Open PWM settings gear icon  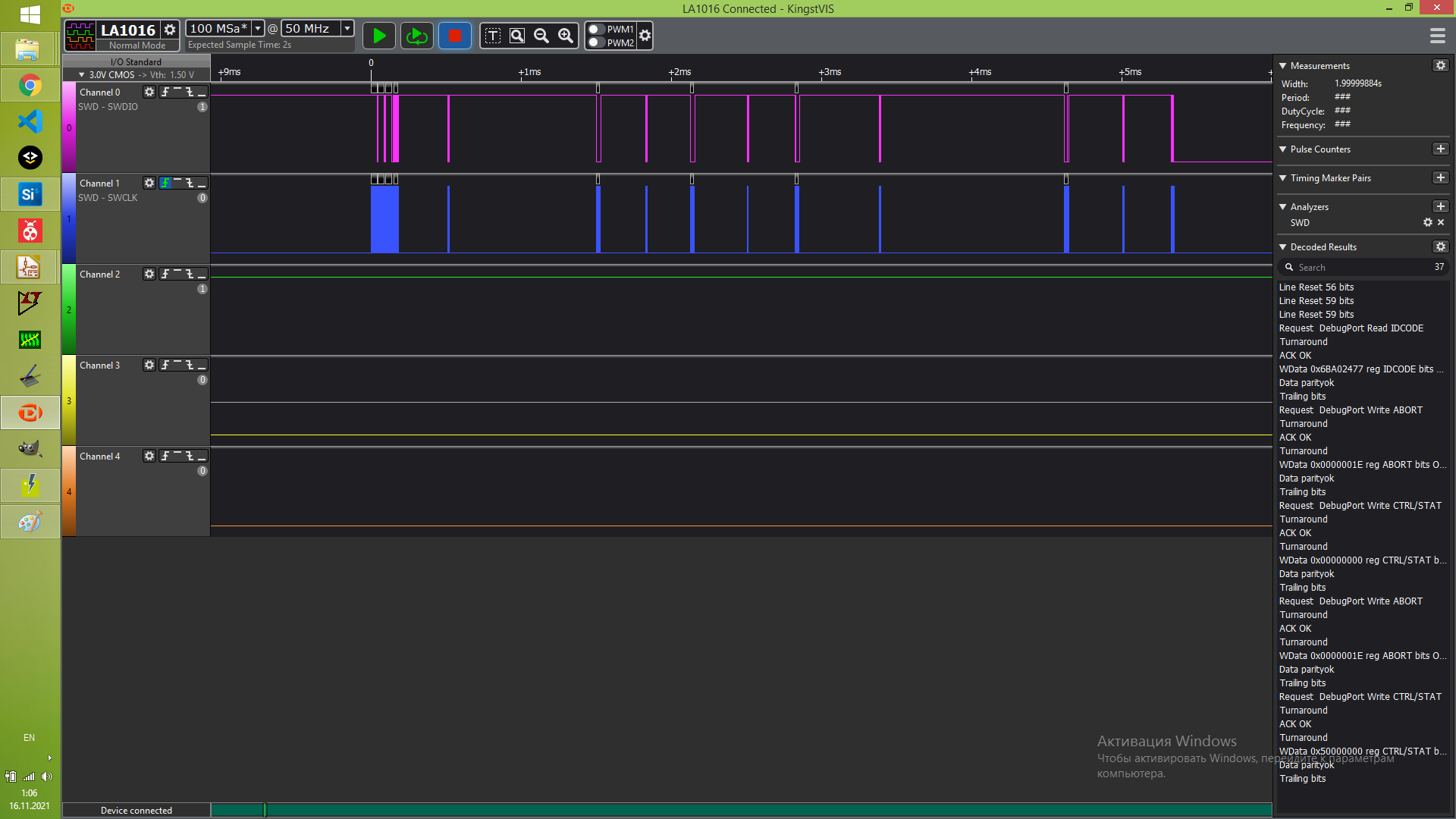point(645,36)
